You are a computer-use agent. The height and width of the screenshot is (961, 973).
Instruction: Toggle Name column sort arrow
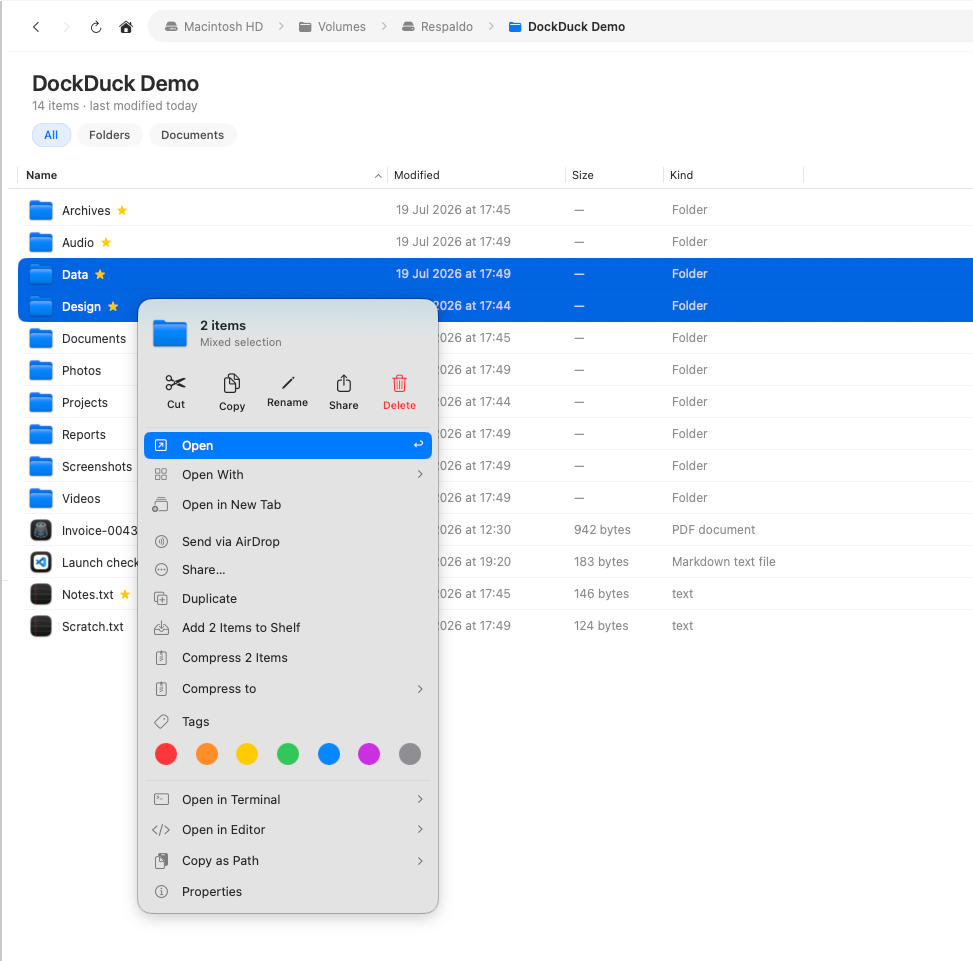coord(378,176)
